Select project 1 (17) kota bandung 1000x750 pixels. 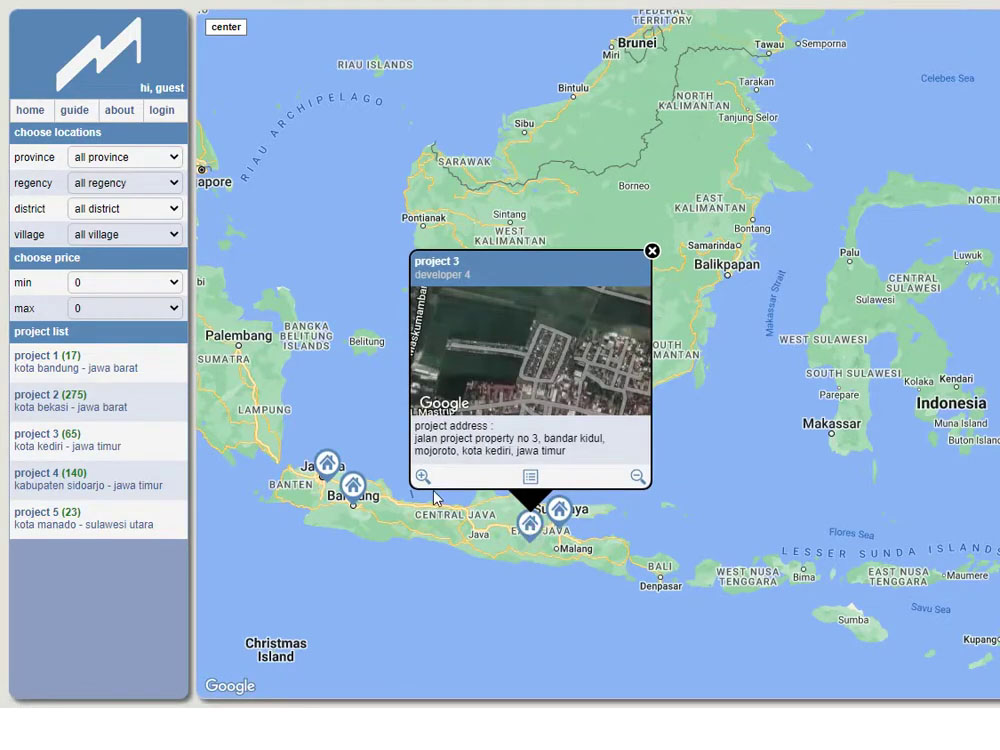click(x=99, y=362)
